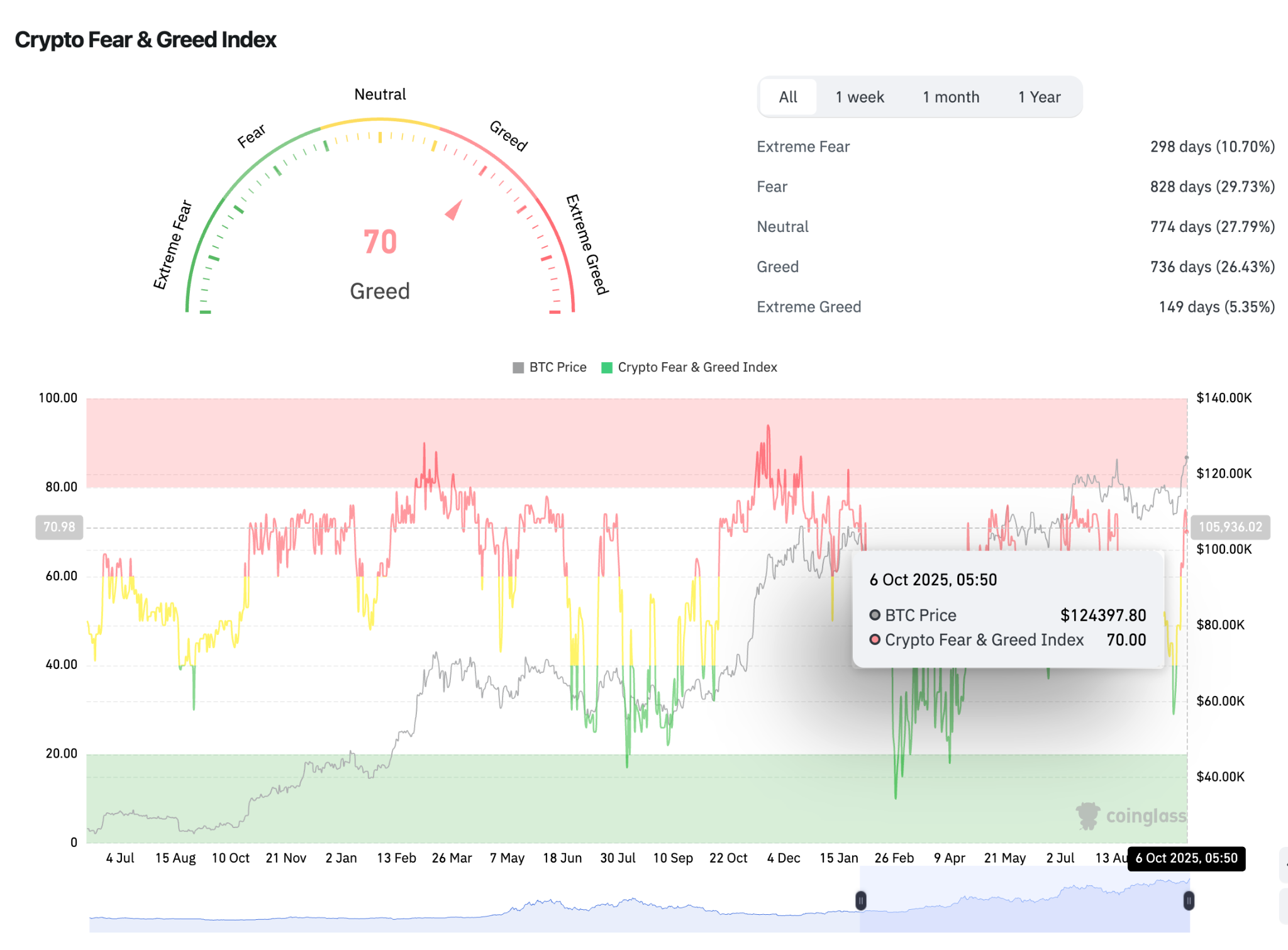Click the 70.98 left axis value marker
The width and height of the screenshot is (1288, 950).
point(59,527)
